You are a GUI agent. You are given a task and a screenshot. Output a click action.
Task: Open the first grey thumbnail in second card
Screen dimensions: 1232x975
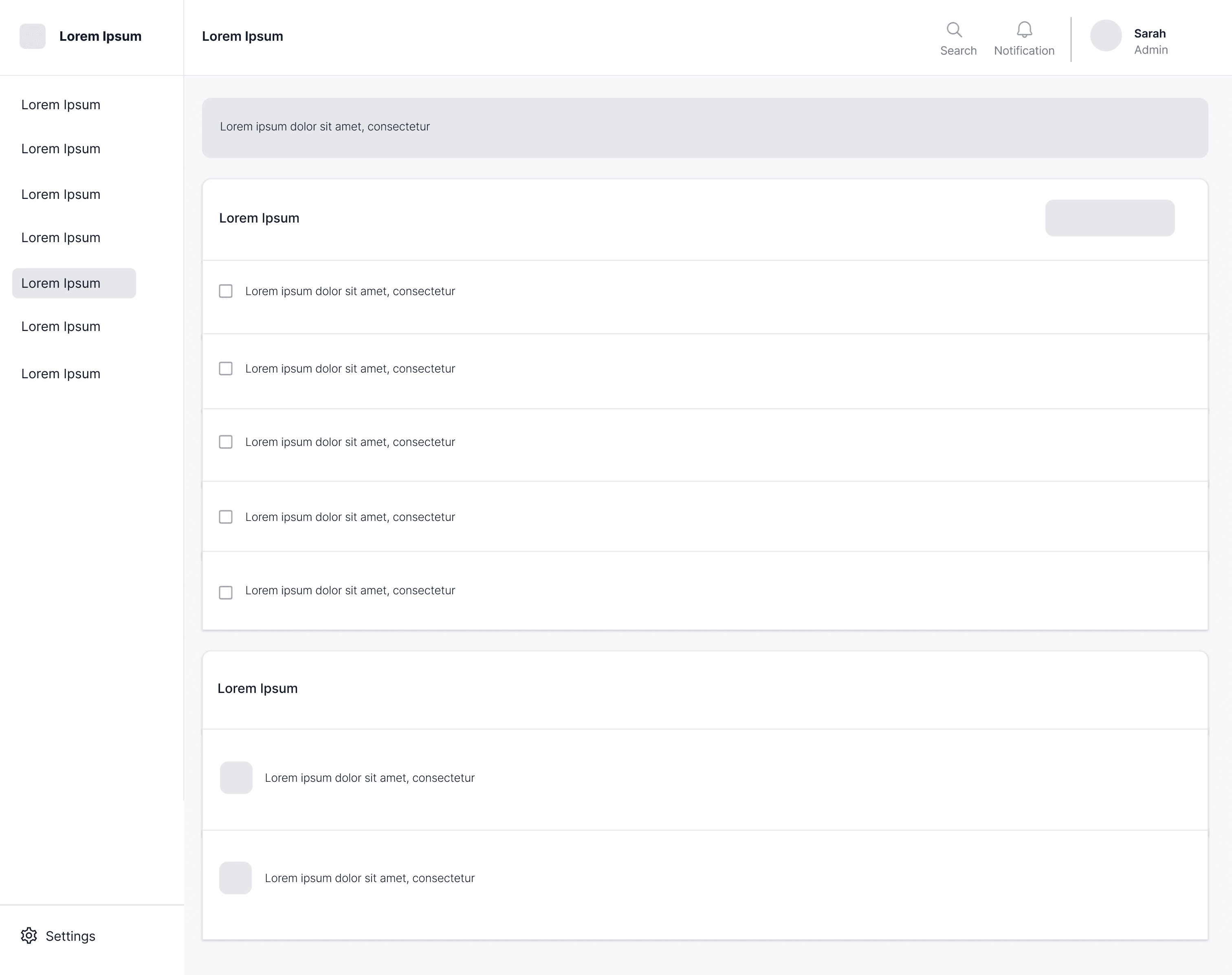click(x=236, y=777)
